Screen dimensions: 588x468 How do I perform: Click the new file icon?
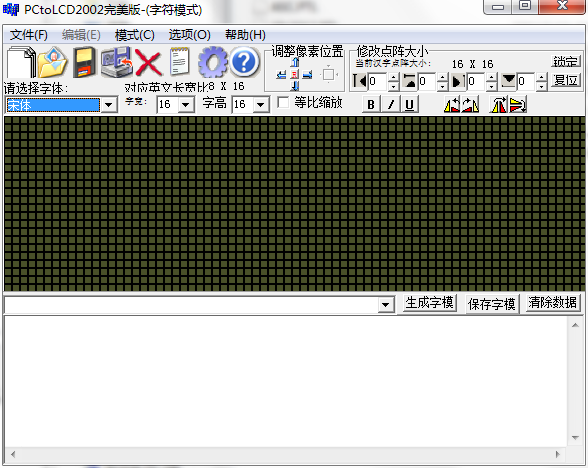[21, 62]
